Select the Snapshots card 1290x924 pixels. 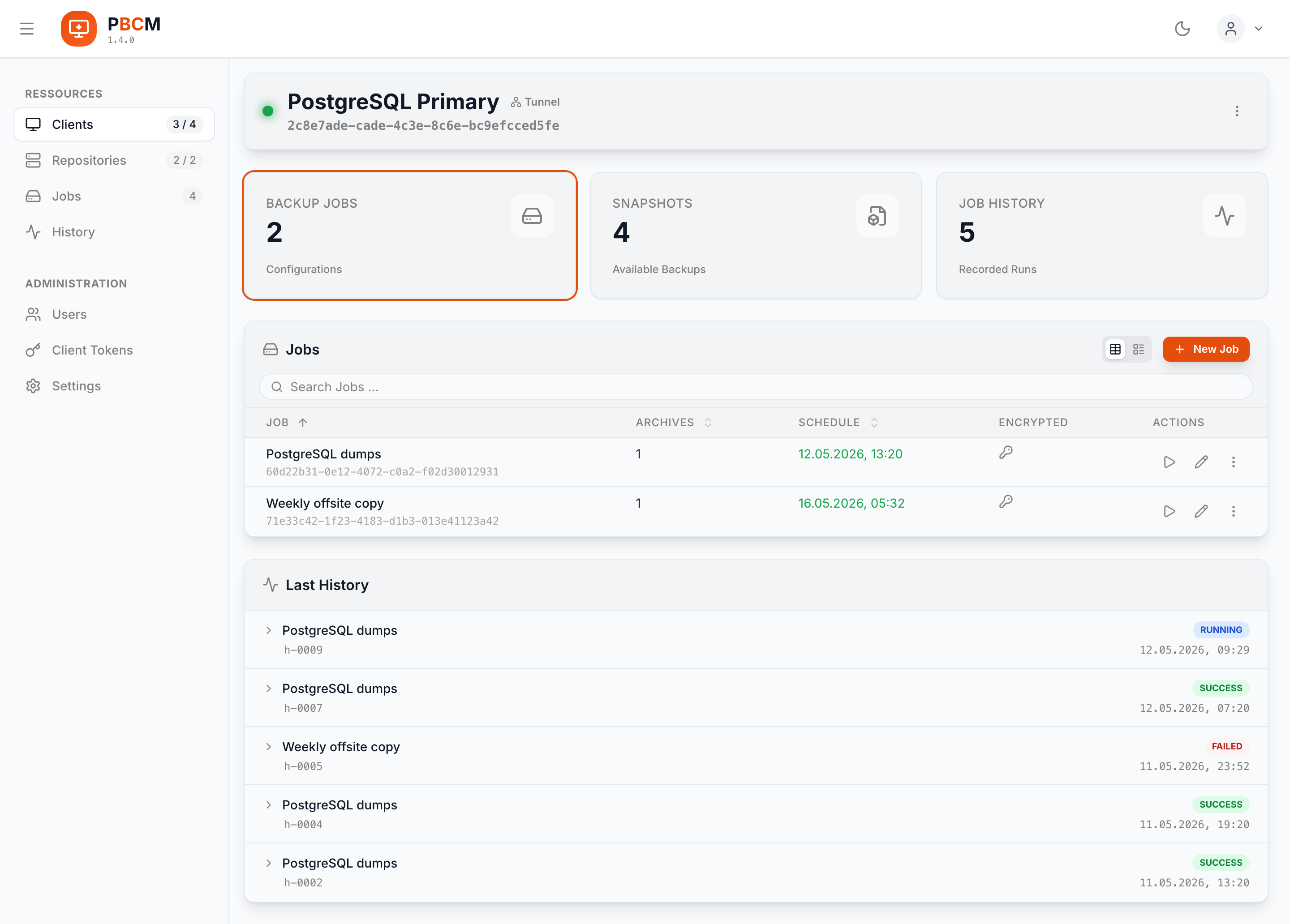pos(755,235)
